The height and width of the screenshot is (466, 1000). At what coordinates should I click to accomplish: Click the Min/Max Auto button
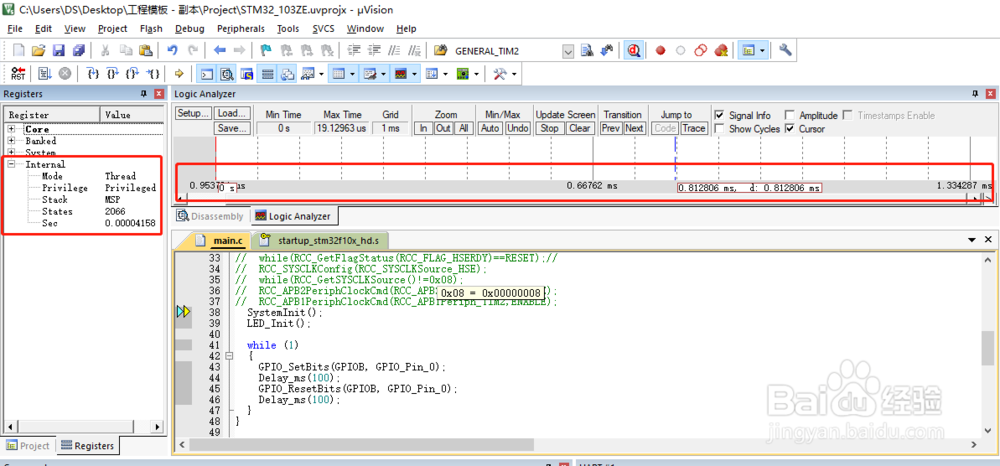pyautogui.click(x=490, y=128)
